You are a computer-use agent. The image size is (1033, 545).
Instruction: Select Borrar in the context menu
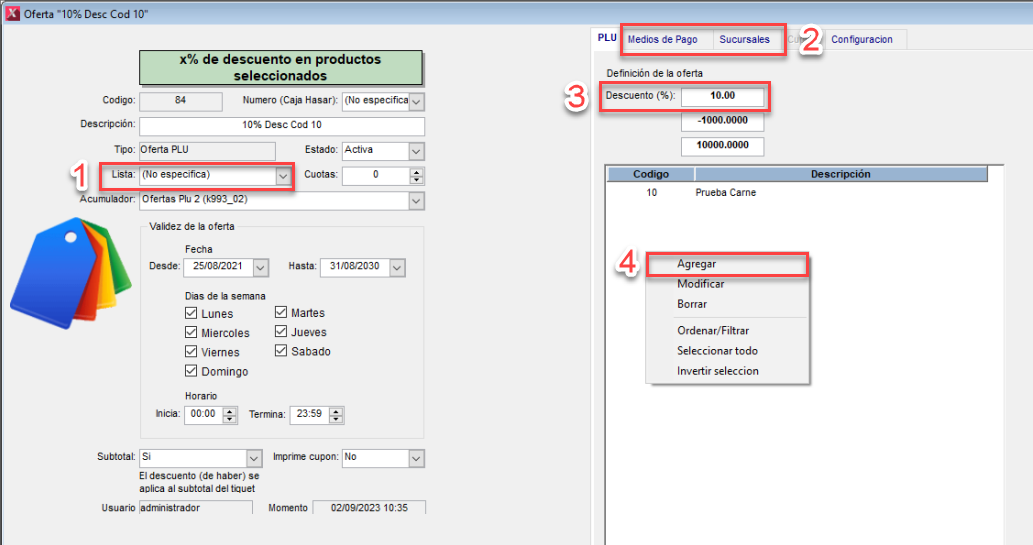[x=692, y=304]
